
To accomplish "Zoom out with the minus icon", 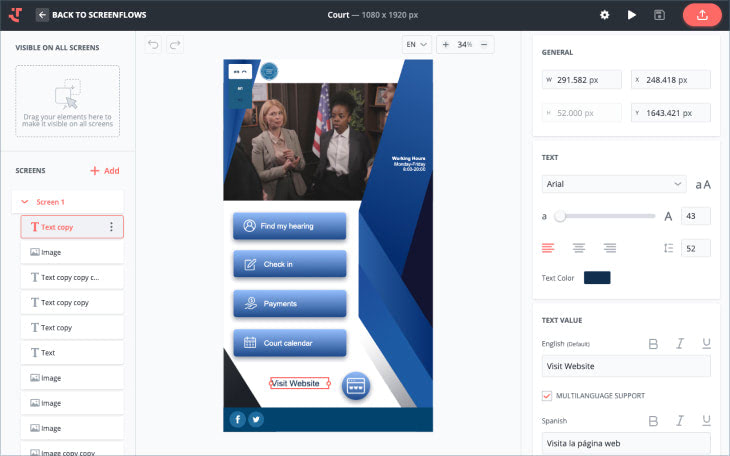I will tap(484, 44).
